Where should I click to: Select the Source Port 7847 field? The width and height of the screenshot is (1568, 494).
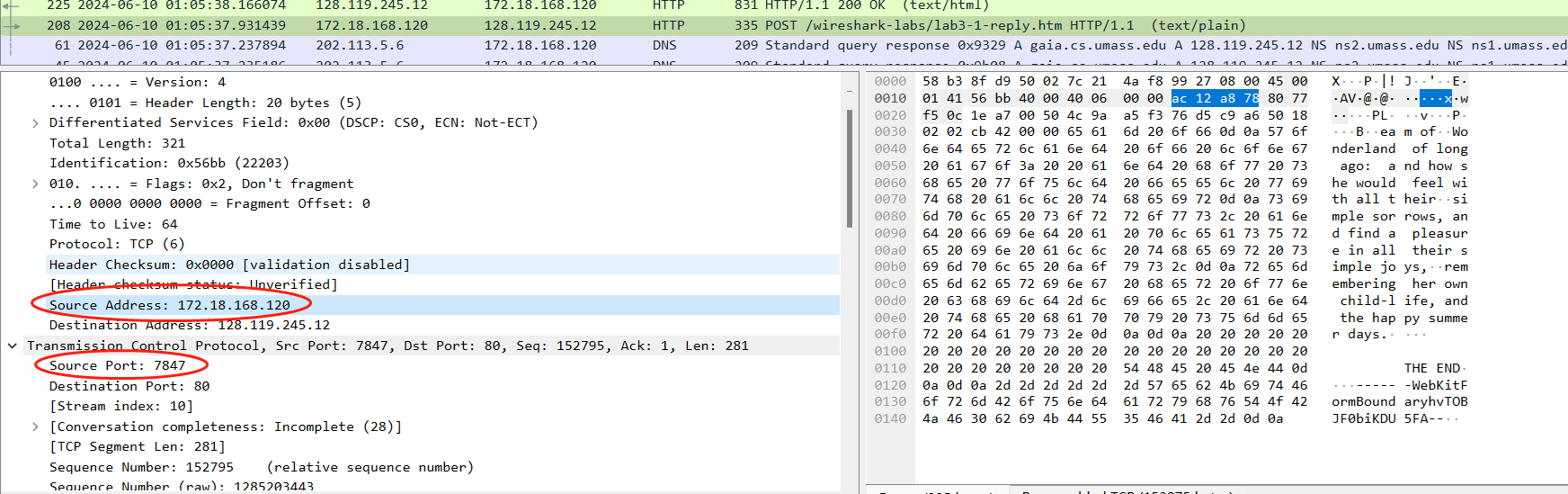(117, 365)
